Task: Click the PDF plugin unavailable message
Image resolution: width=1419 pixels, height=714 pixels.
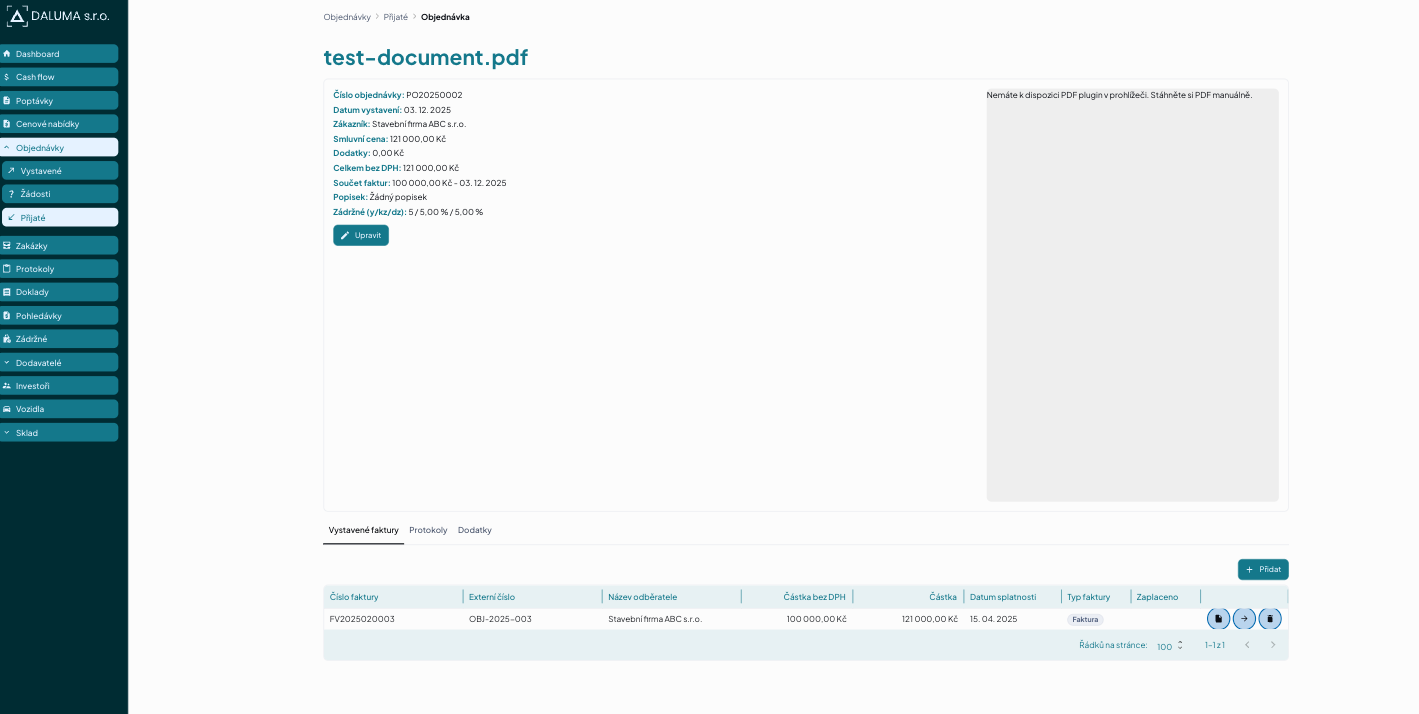Action: click(1119, 95)
